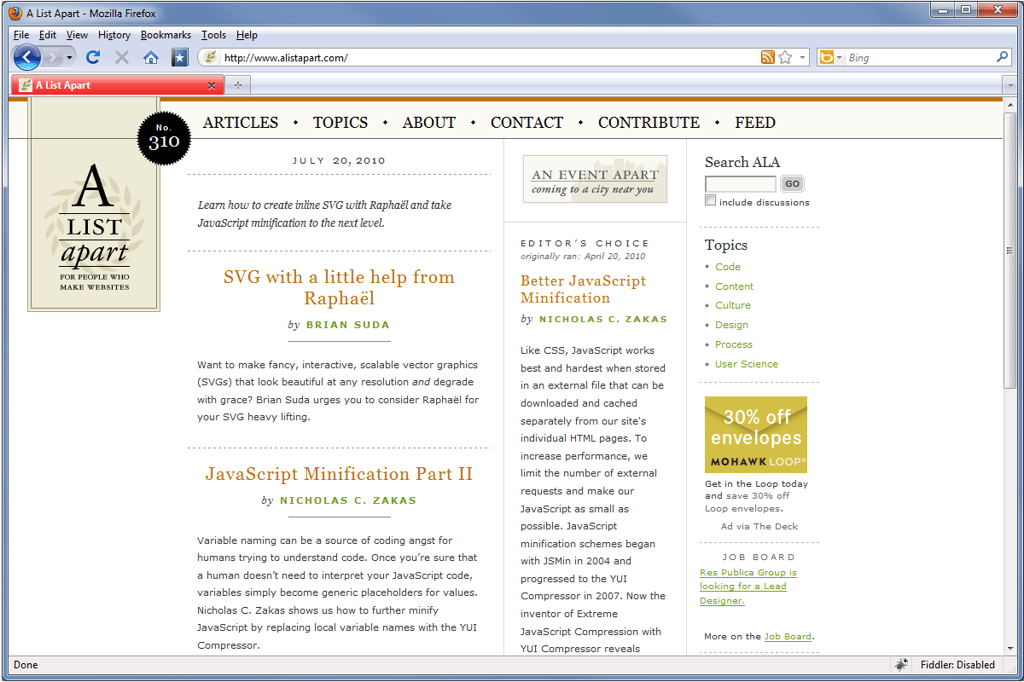Click the scrollbar down arrow
Image resolution: width=1024 pixels, height=682 pixels.
1010,648
